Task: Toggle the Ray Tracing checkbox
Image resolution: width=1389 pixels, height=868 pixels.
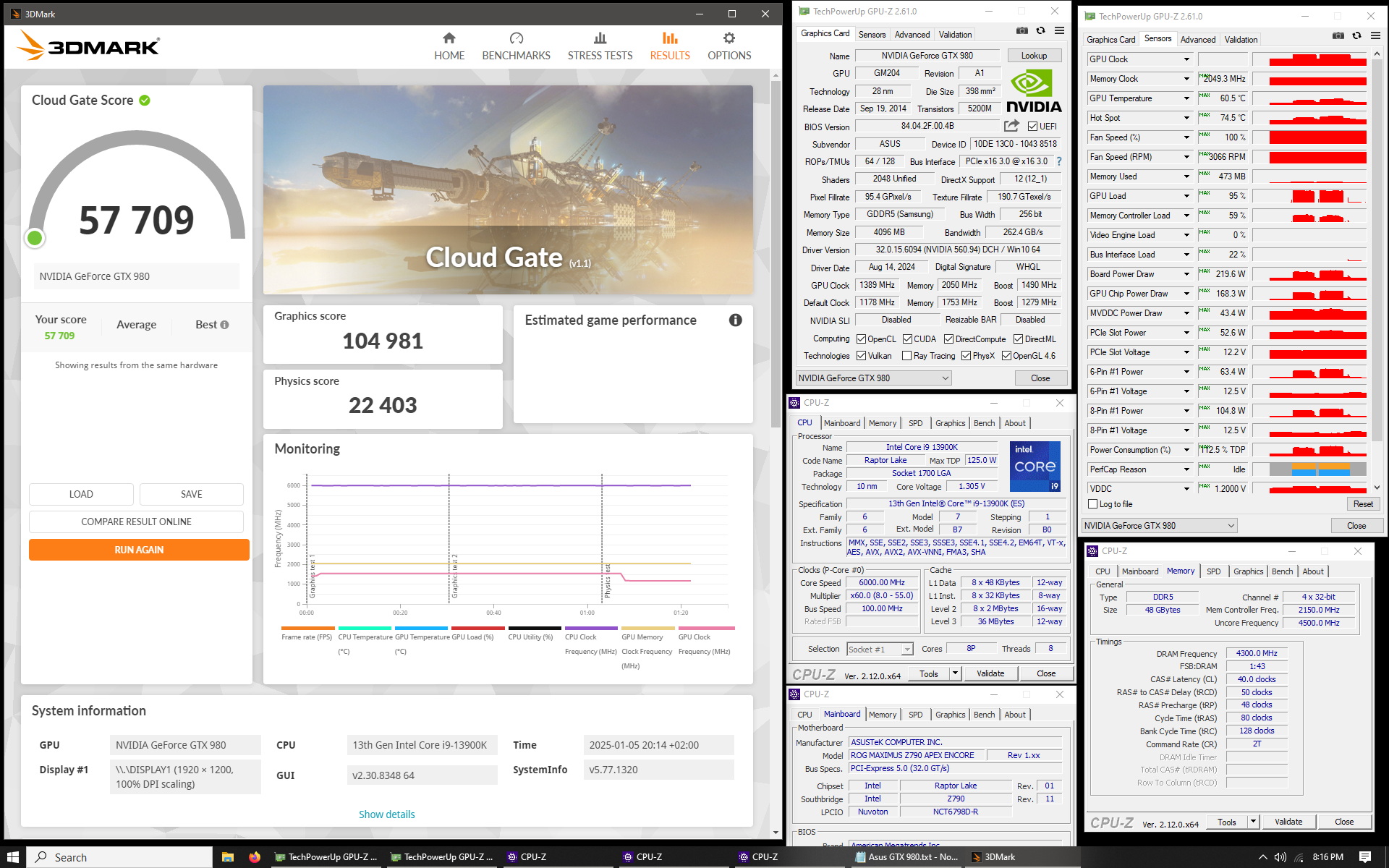Action: click(x=906, y=356)
